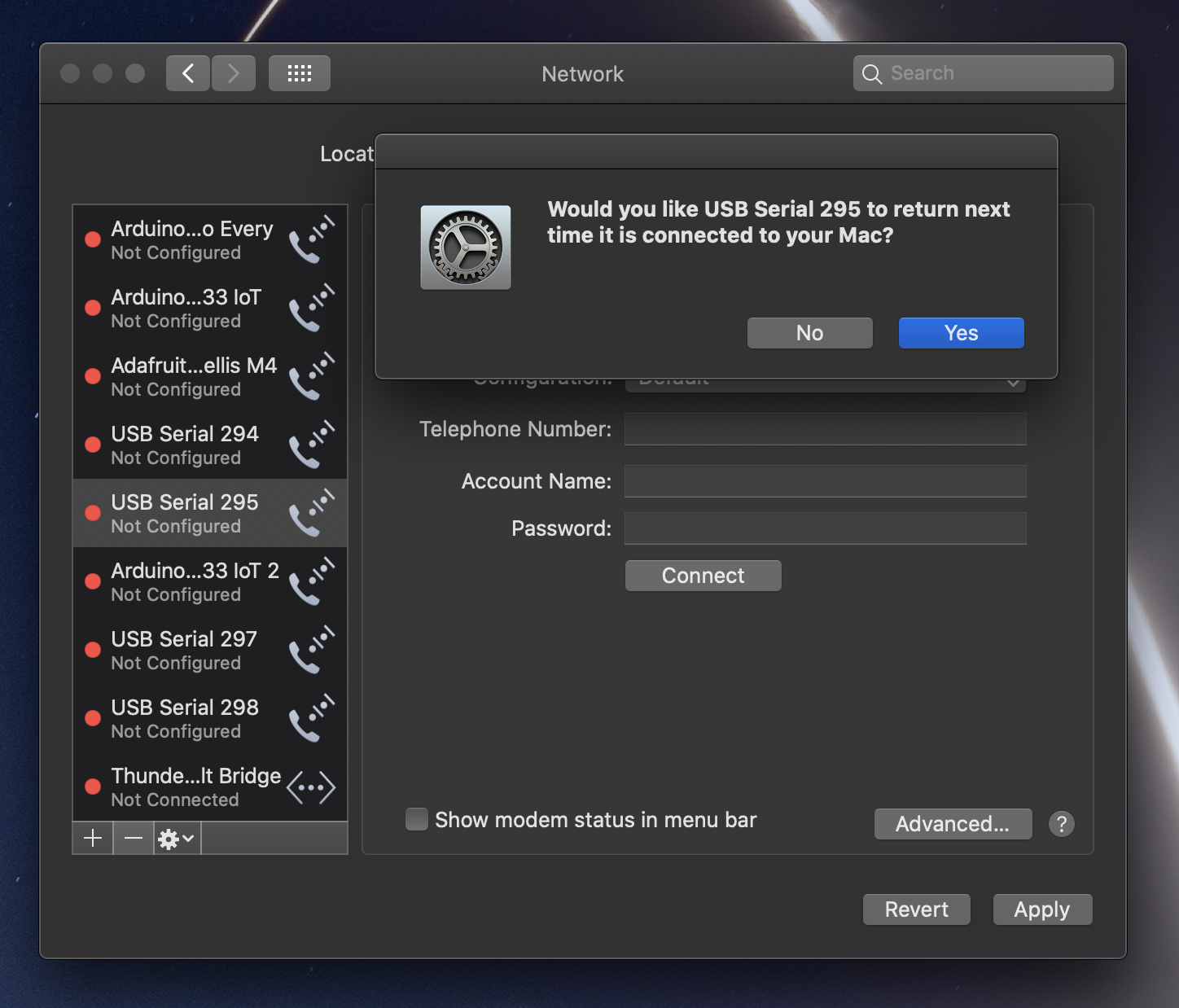
Task: Confirm with the Yes button
Action: click(961, 333)
